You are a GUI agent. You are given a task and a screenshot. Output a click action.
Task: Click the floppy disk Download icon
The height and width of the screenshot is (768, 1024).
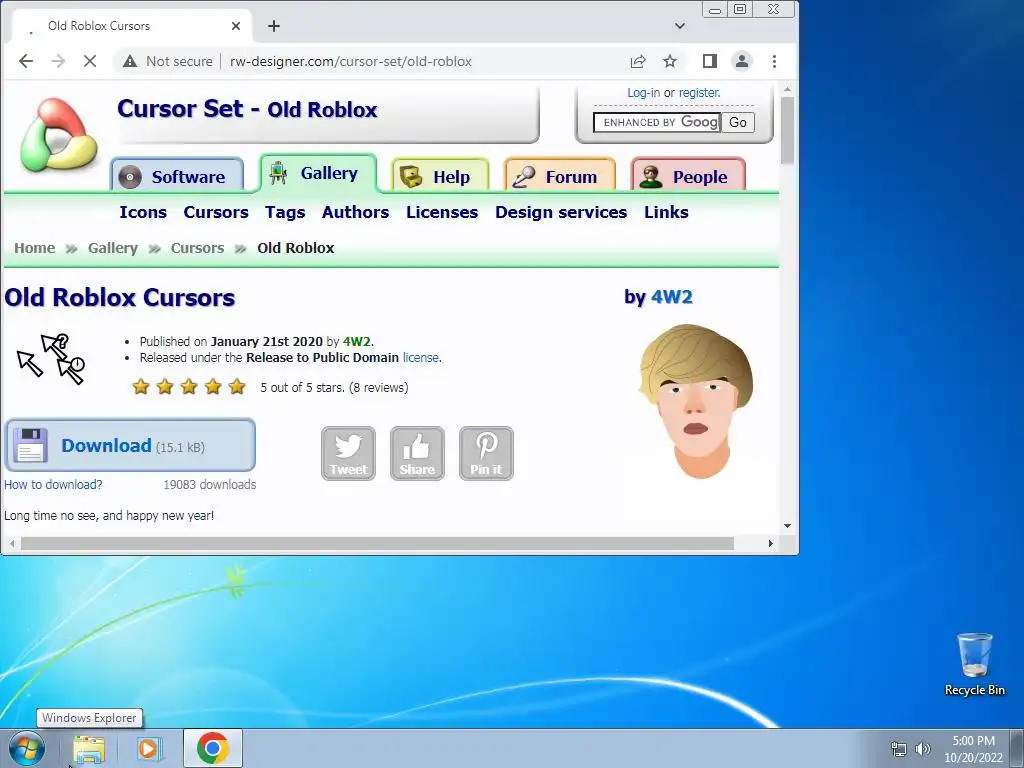coord(31,445)
